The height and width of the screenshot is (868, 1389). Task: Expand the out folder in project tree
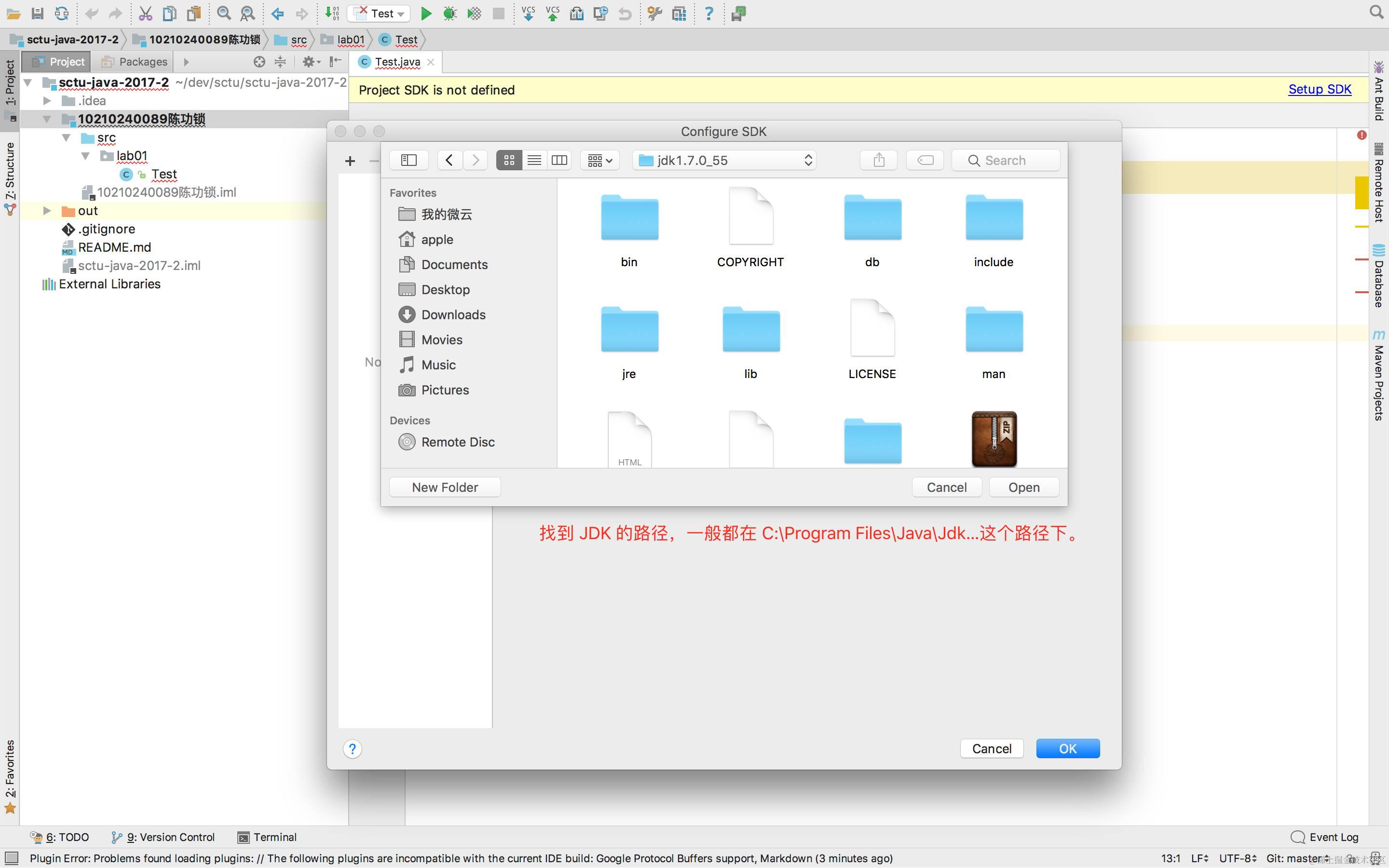point(47,211)
